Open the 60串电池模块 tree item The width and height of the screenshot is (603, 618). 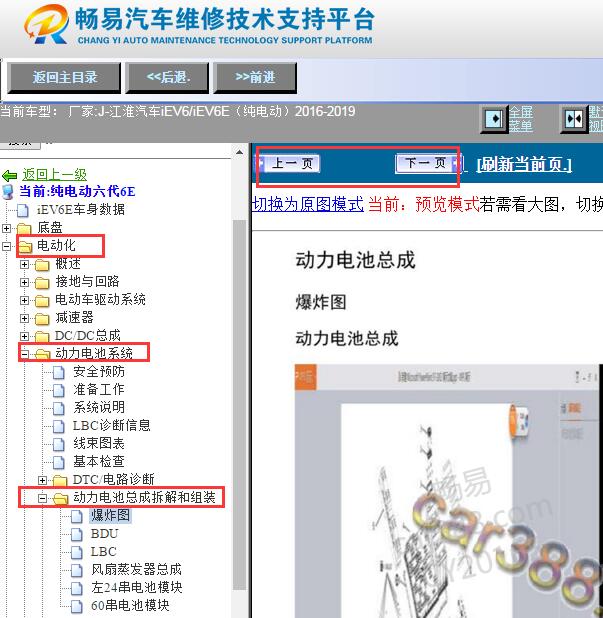(x=130, y=605)
